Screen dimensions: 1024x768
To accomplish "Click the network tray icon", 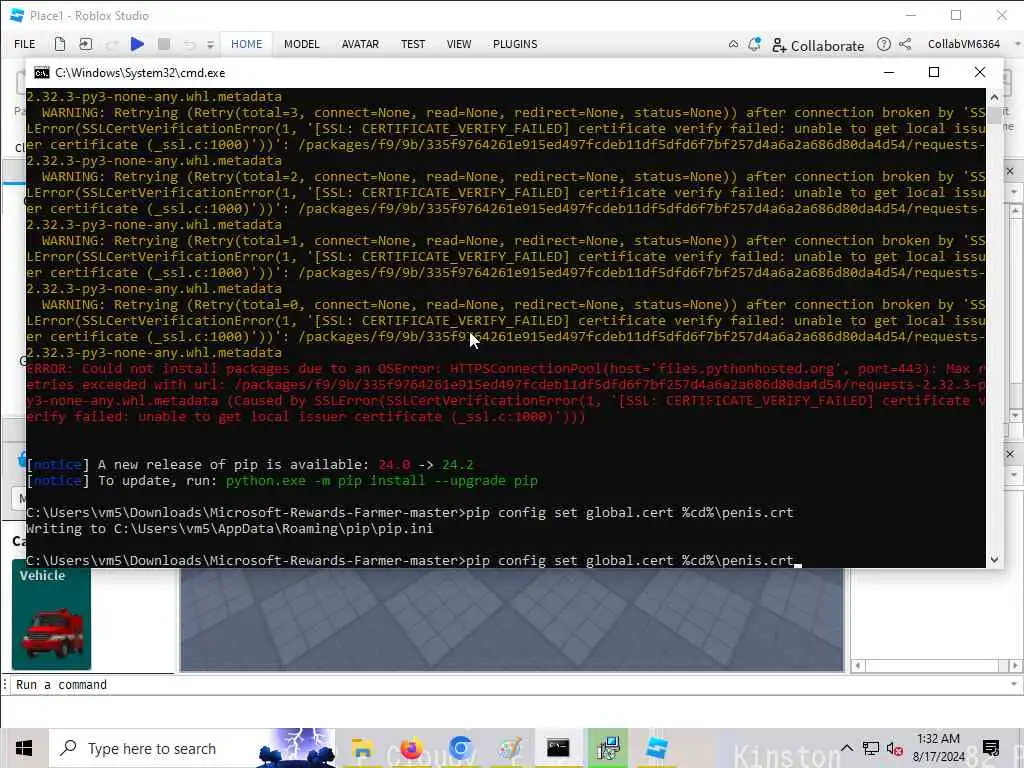I will click(871, 748).
